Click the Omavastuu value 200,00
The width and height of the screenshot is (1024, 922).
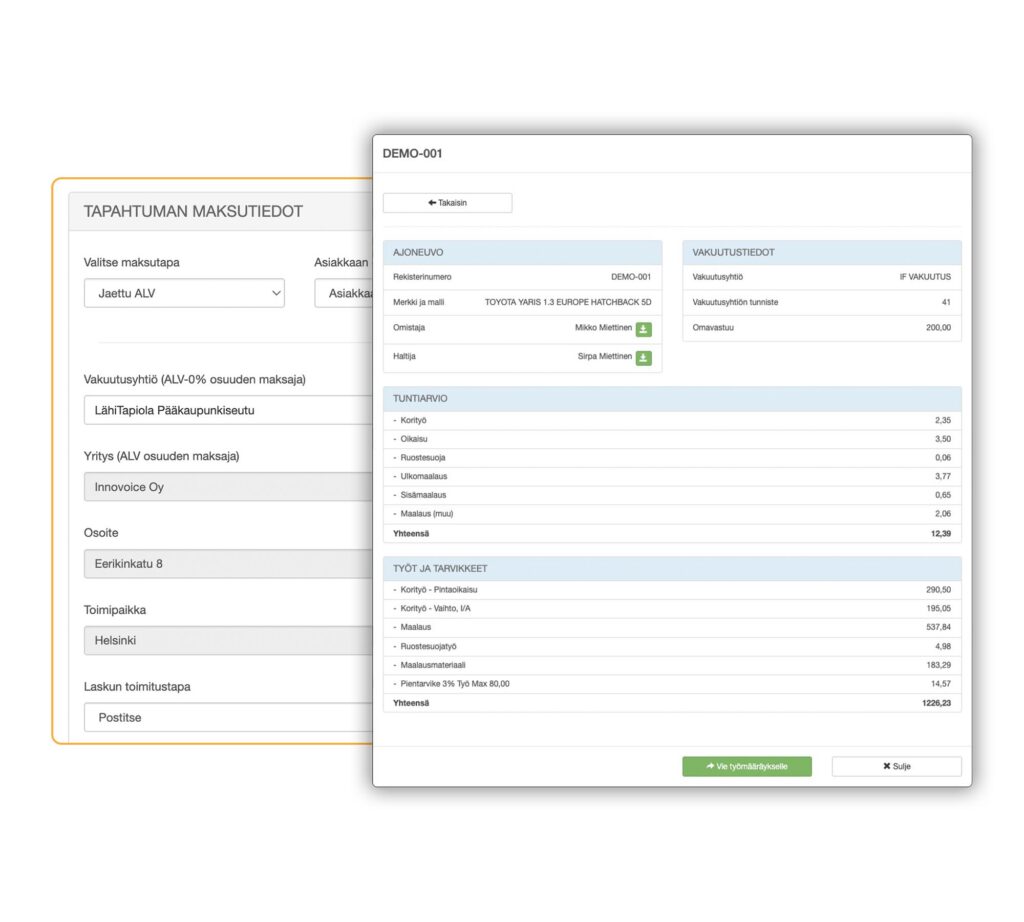(938, 328)
